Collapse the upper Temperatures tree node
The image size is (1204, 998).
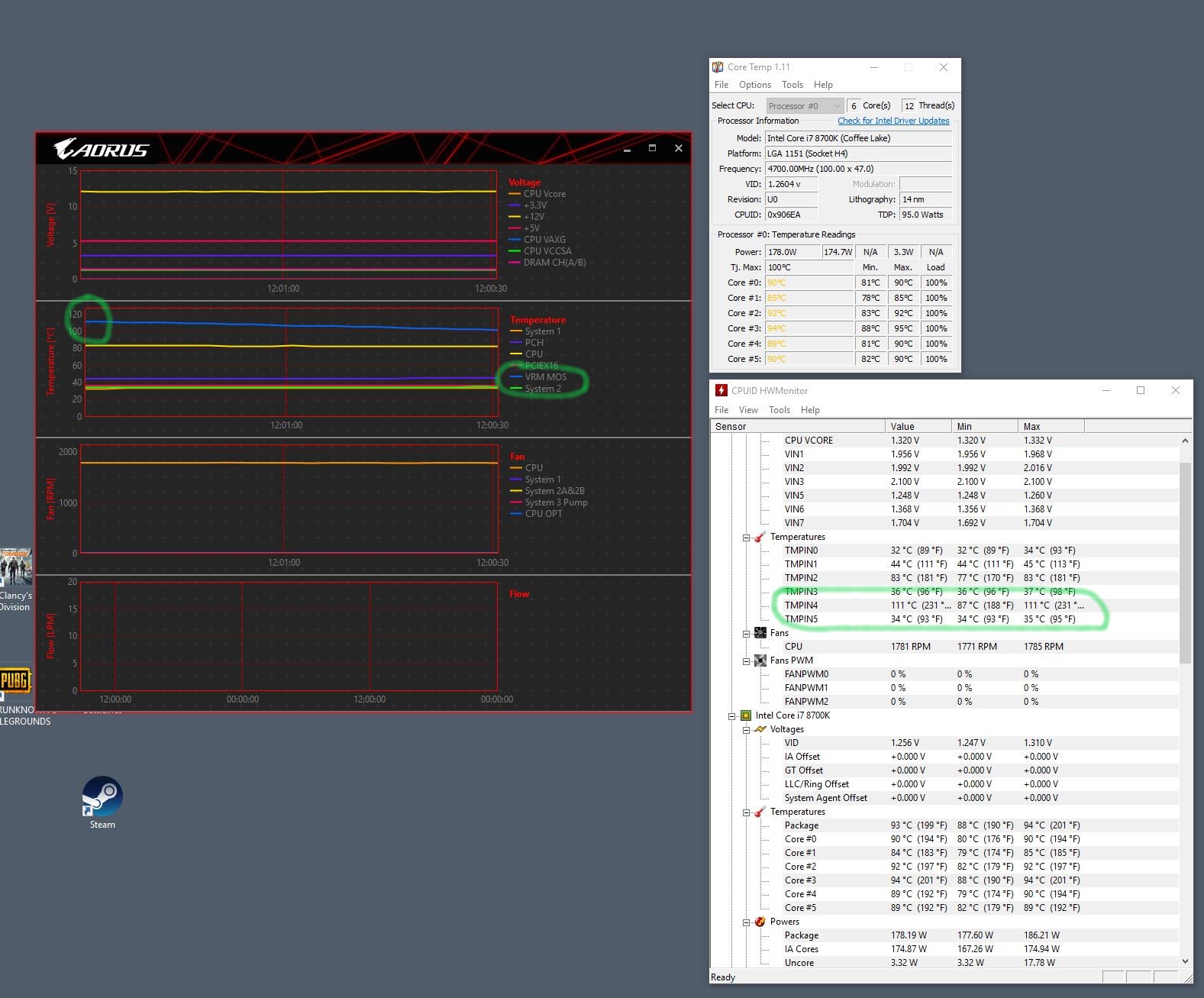pos(747,537)
